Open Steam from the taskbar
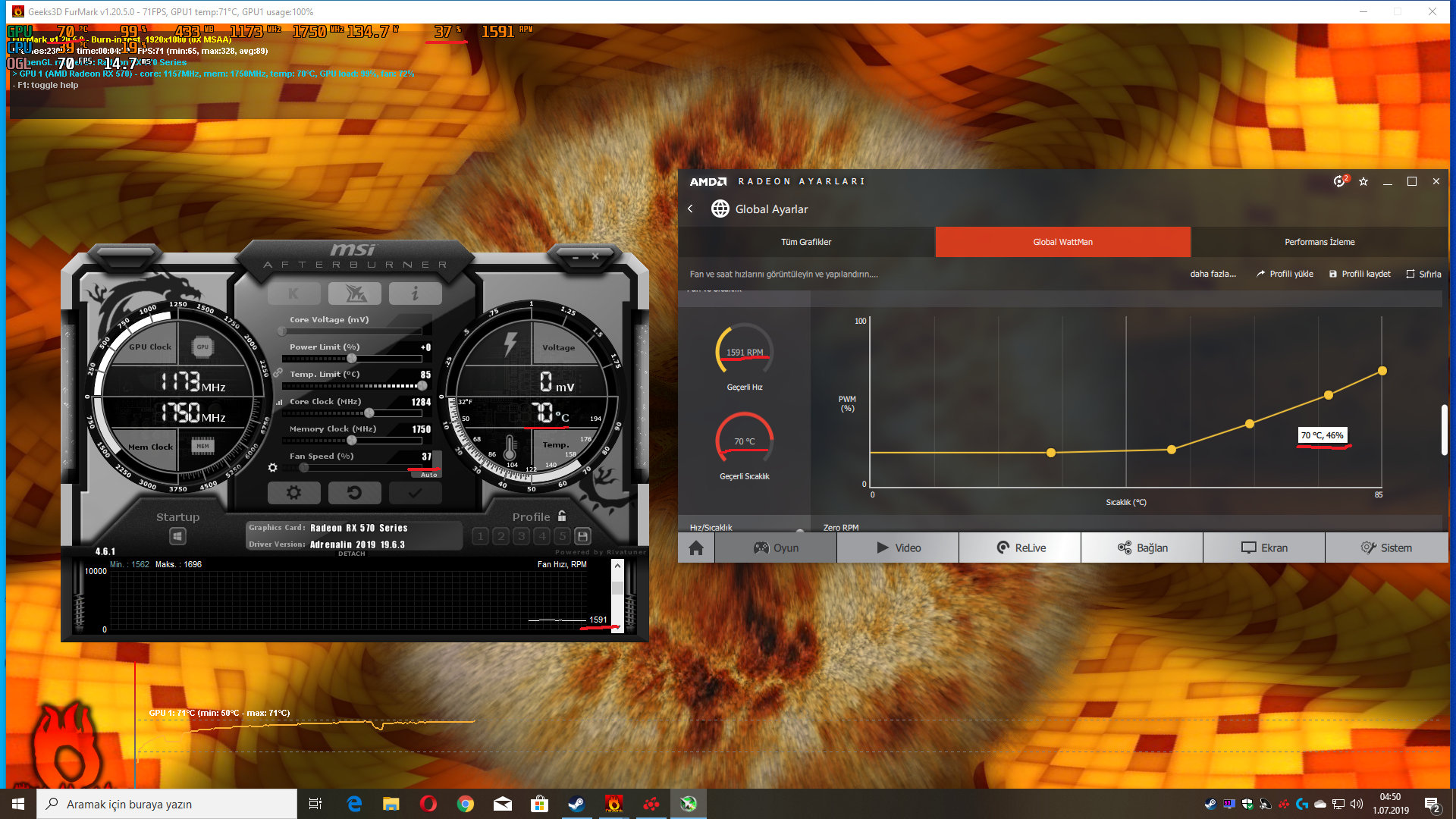This screenshot has width=1456, height=819. (576, 804)
